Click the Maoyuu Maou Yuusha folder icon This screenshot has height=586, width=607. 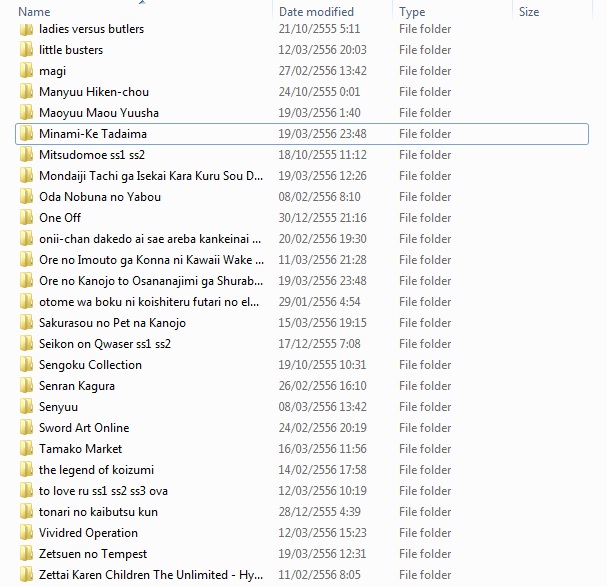tap(26, 113)
